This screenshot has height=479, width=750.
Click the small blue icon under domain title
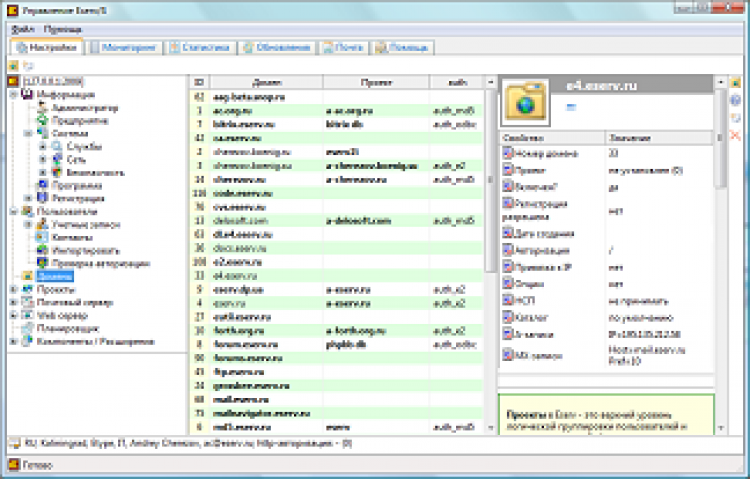tap(571, 108)
